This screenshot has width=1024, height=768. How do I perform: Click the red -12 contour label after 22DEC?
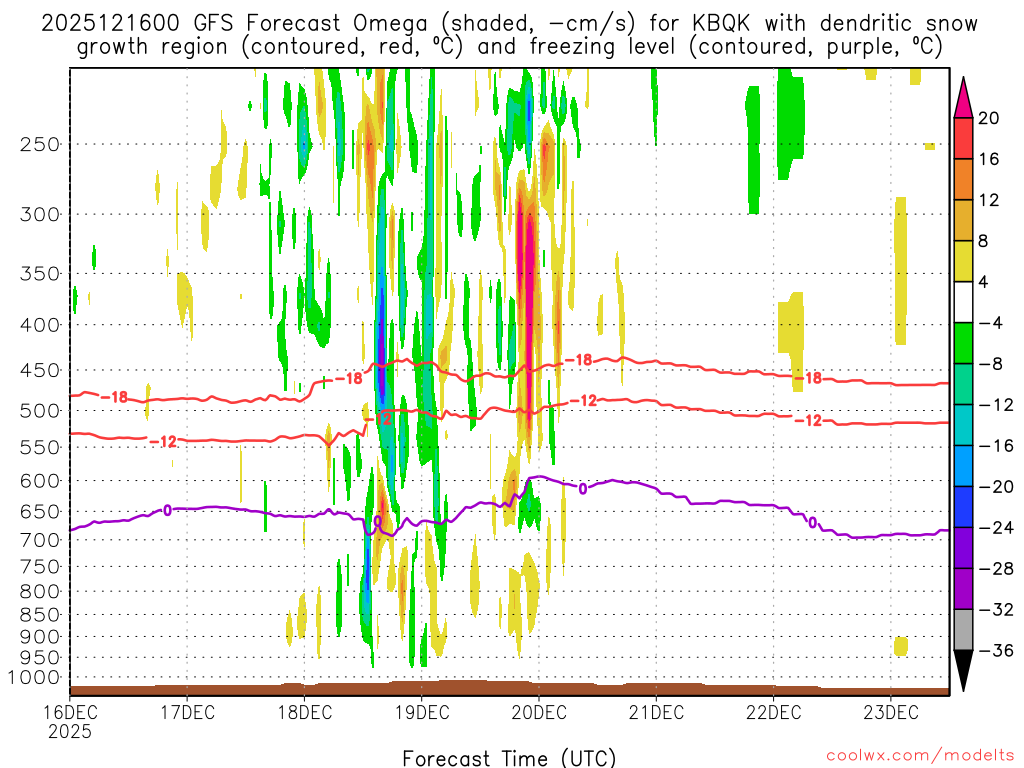(x=808, y=421)
